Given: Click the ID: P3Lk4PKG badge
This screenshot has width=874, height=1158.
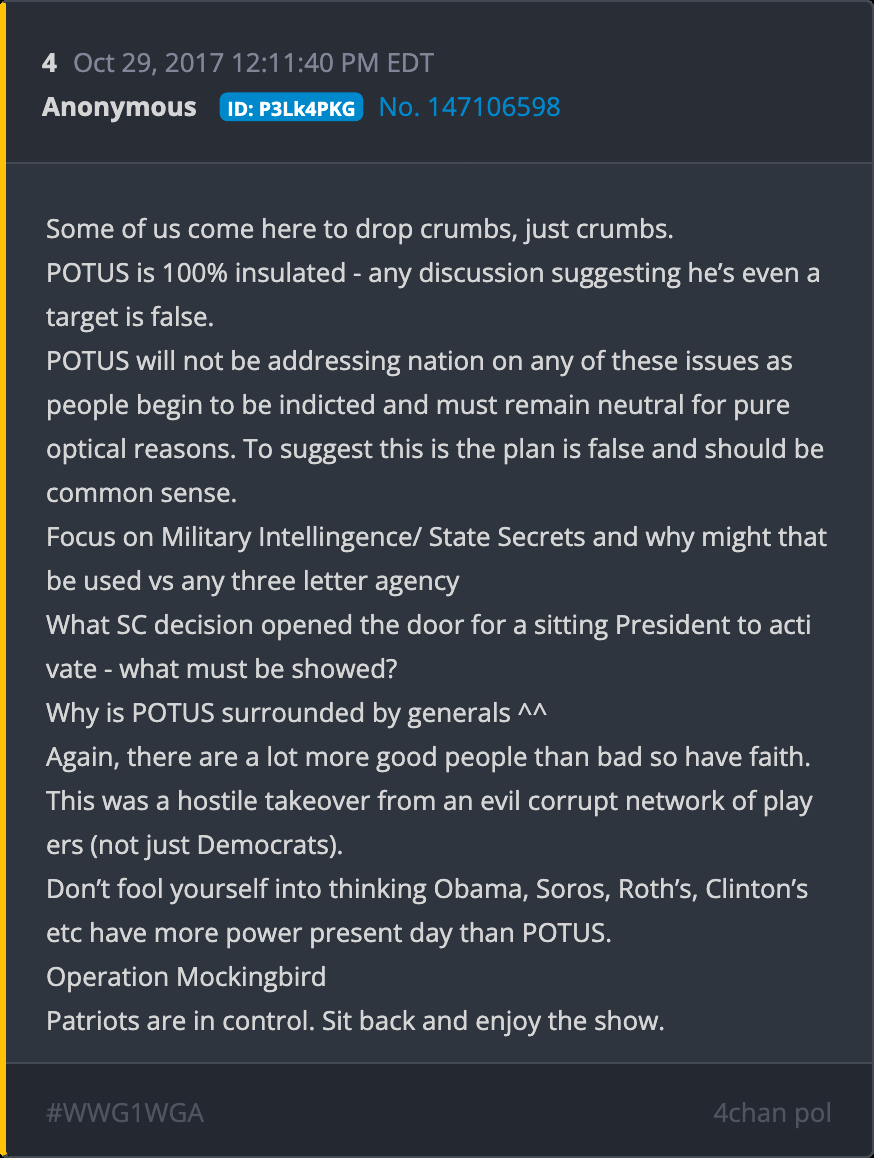Looking at the screenshot, I should coord(291,108).
